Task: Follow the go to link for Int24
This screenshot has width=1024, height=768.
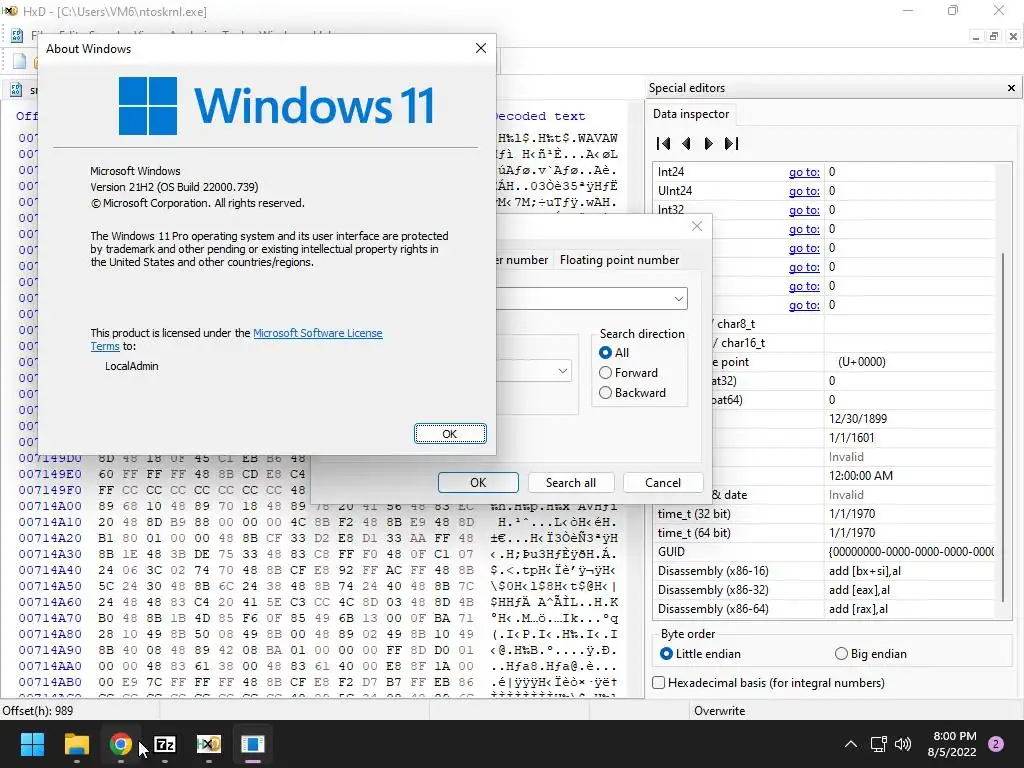Action: [804, 172]
